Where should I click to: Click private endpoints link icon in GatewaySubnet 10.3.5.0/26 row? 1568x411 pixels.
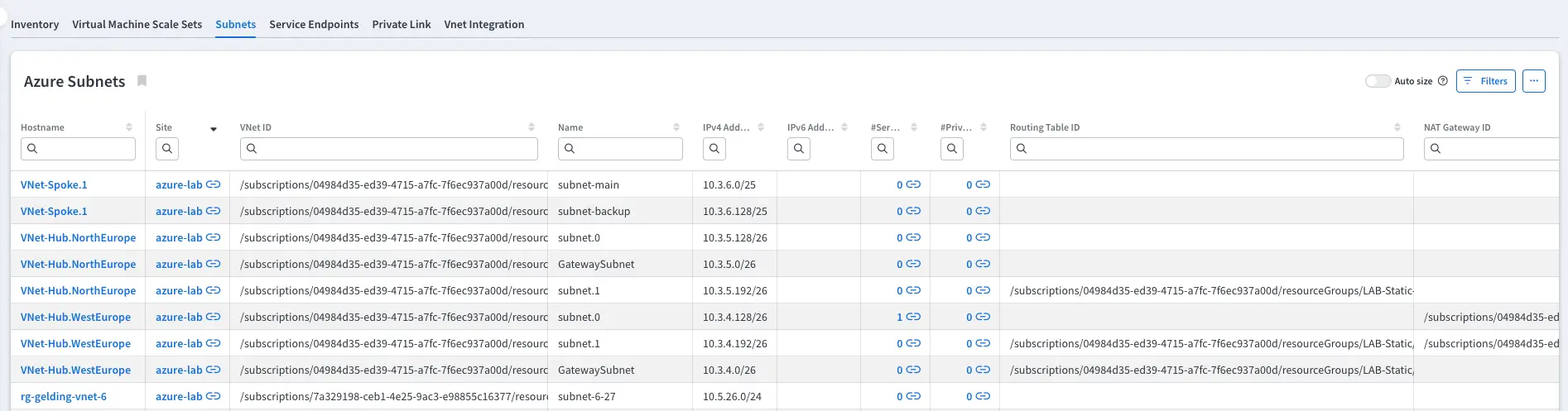(983, 264)
